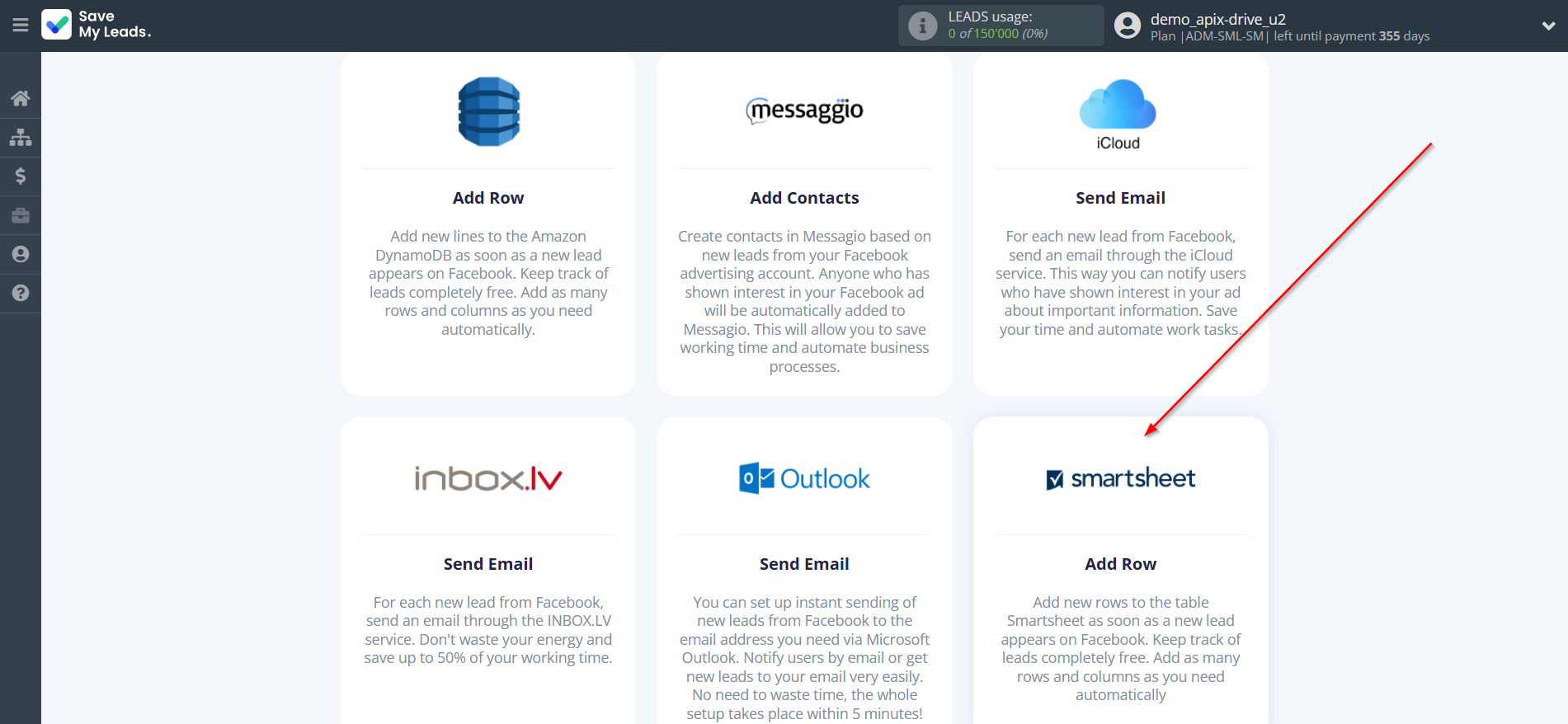The height and width of the screenshot is (724, 1568).
Task: Click the Messaggio Add Contacts title
Action: tap(804, 198)
